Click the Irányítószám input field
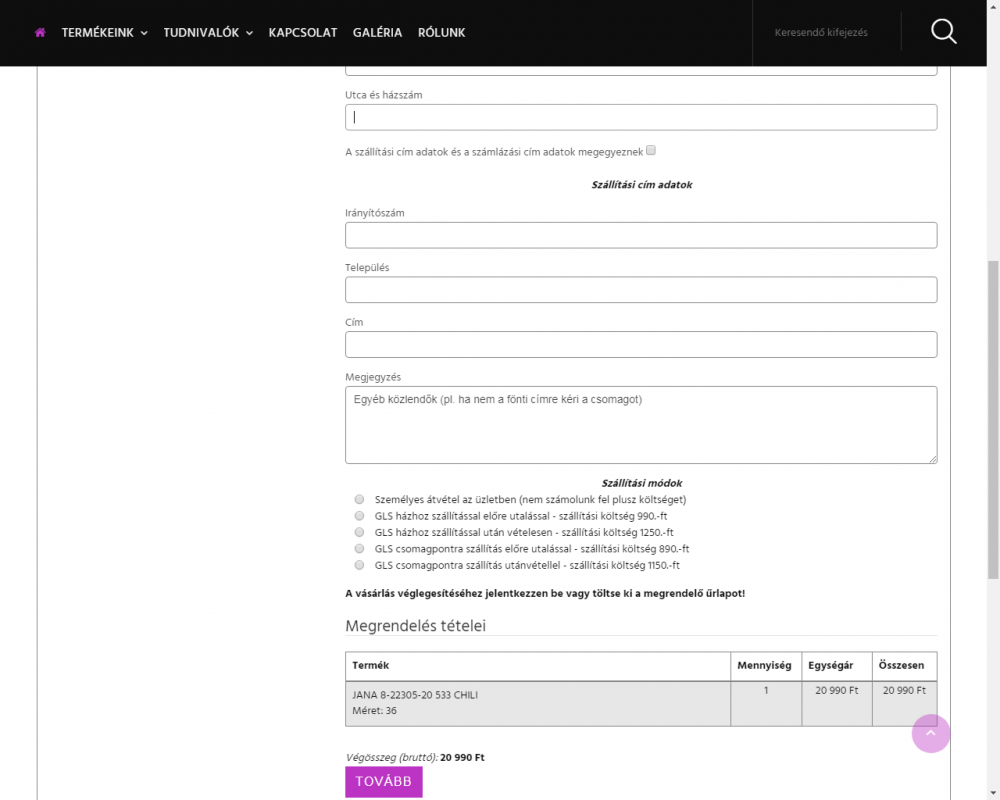The image size is (1000, 800). [640, 235]
